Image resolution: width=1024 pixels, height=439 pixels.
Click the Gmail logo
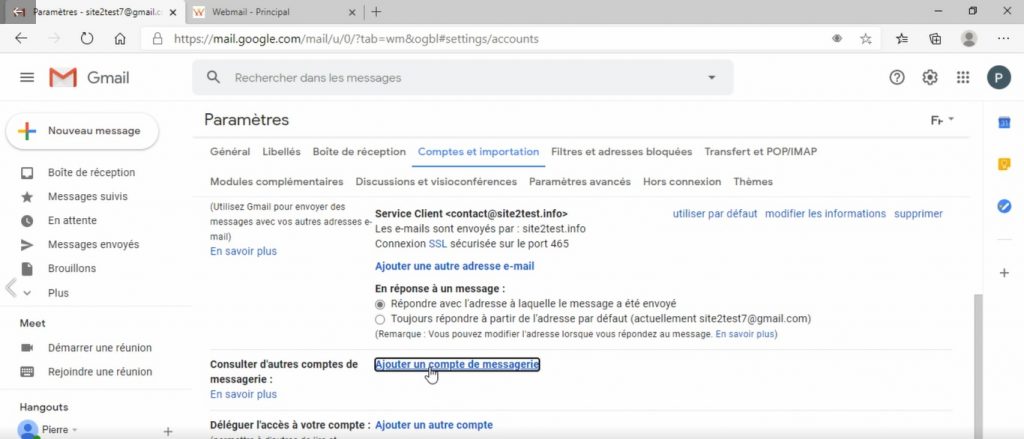tap(89, 78)
